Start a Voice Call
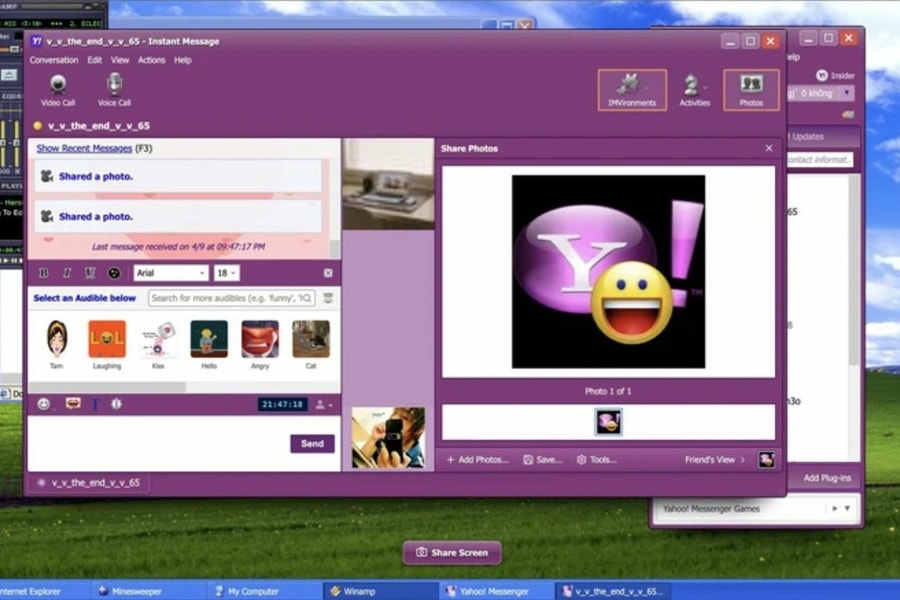900x600 pixels. tap(113, 91)
